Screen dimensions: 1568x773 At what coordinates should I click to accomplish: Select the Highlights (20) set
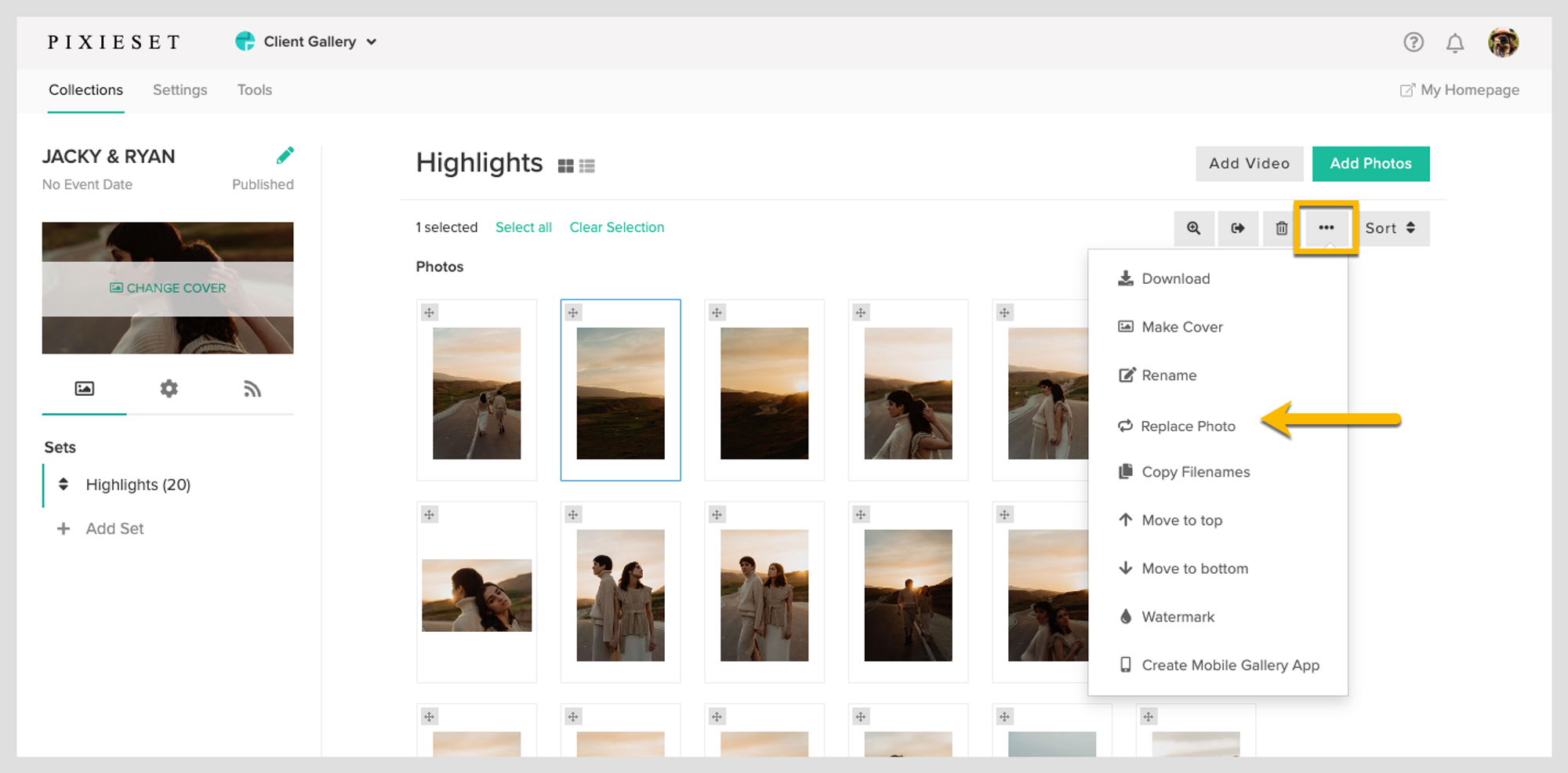click(138, 485)
